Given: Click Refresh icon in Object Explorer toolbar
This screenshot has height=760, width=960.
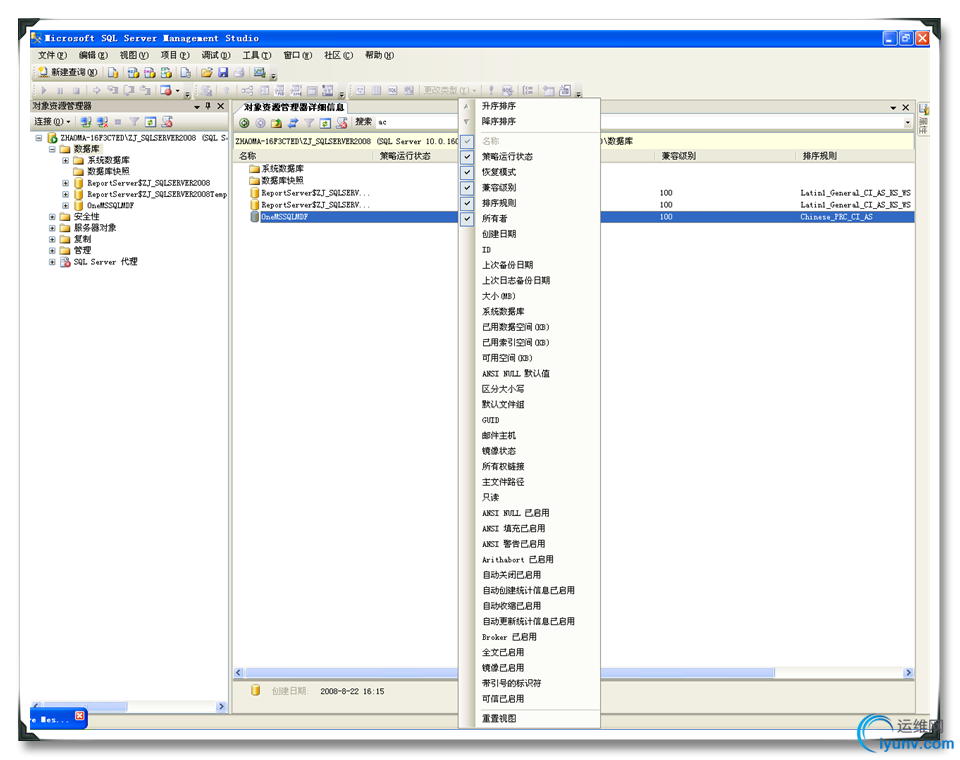Looking at the screenshot, I should 150,122.
